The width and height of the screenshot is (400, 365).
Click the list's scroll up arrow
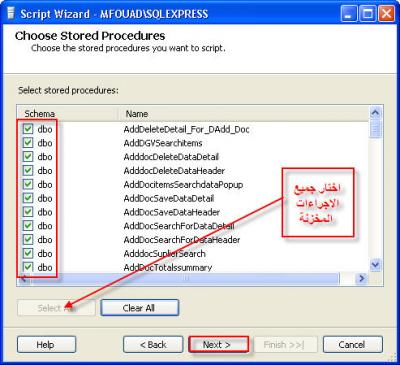[x=376, y=113]
